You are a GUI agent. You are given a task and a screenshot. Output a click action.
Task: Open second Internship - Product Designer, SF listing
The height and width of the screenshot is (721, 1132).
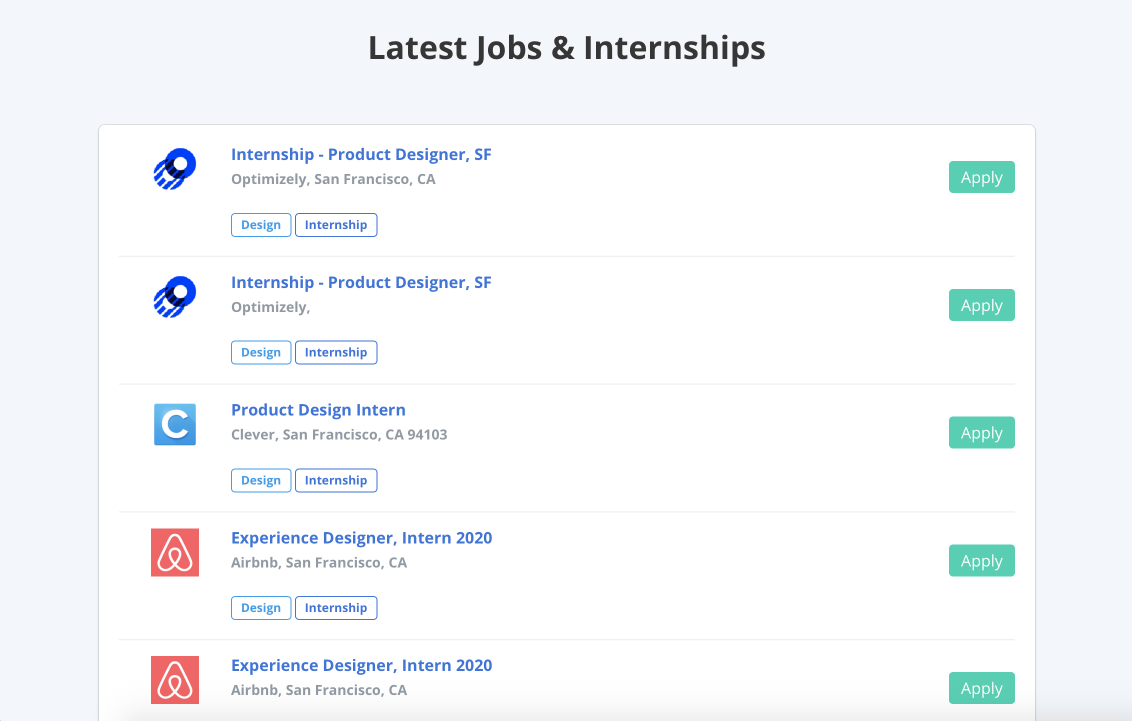pyautogui.click(x=361, y=282)
